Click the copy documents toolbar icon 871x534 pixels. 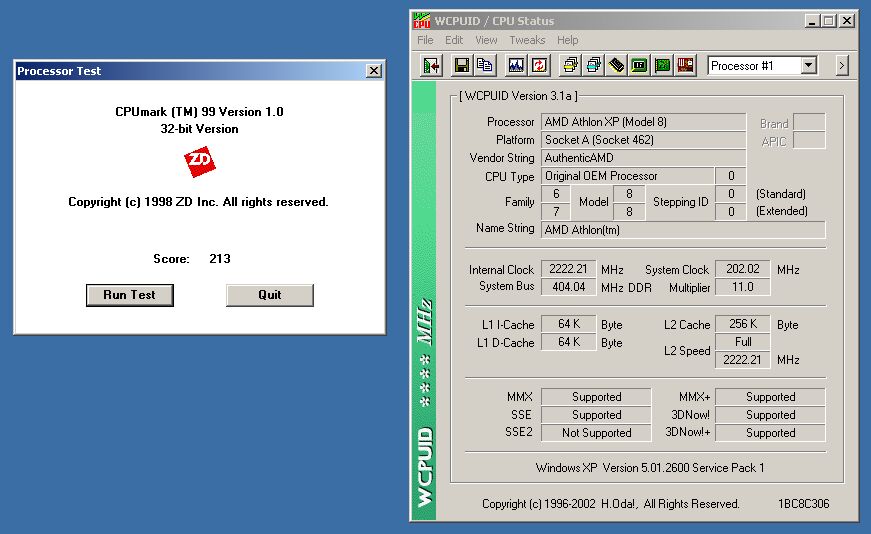coord(485,66)
